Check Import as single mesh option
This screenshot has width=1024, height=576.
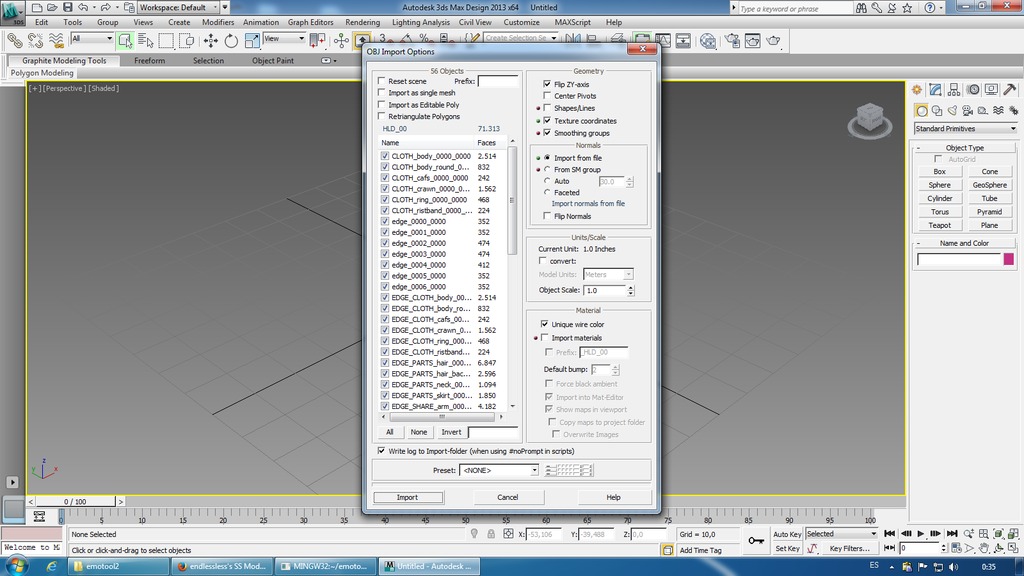tap(381, 93)
